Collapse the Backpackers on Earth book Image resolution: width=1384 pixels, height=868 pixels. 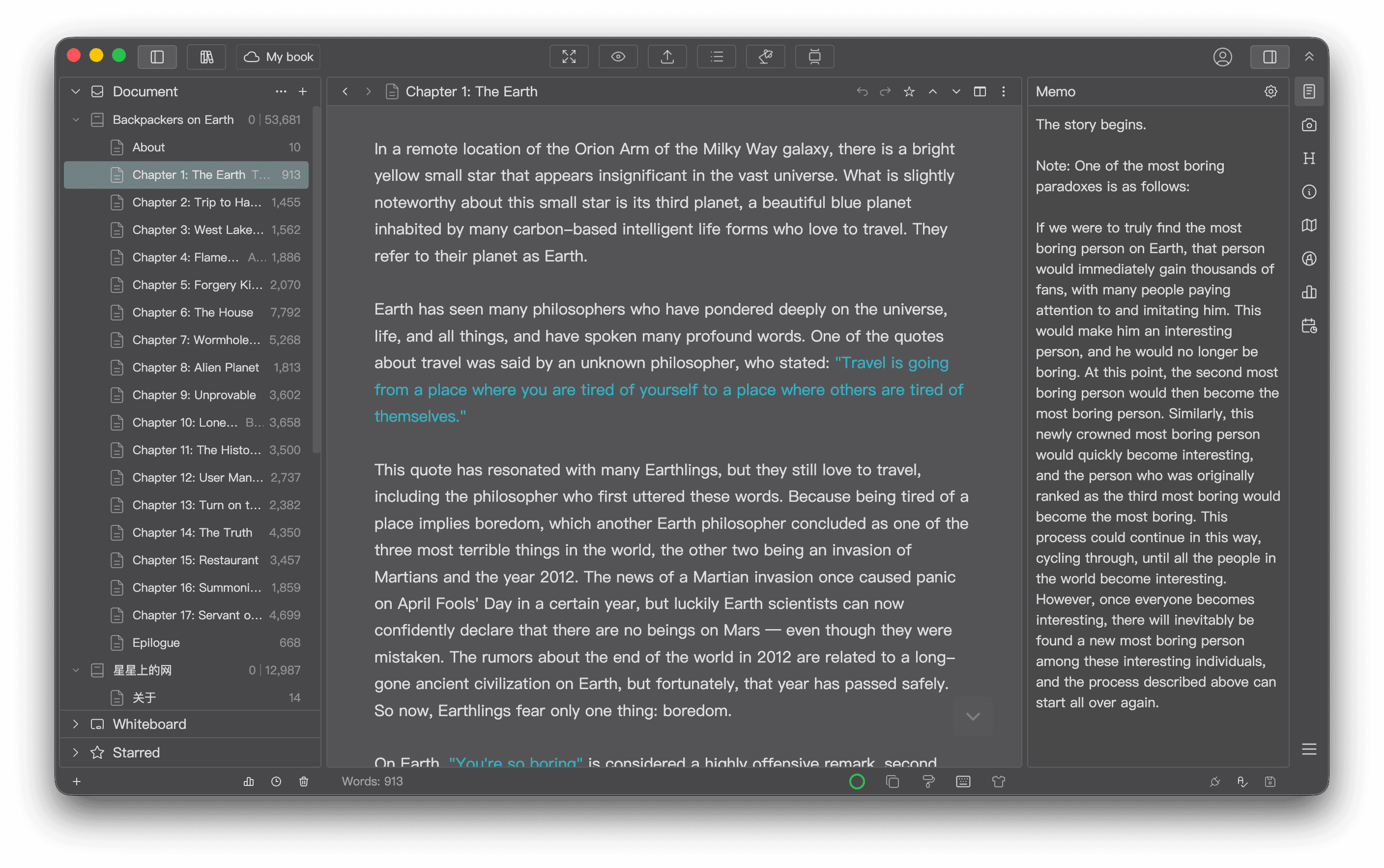[76, 120]
